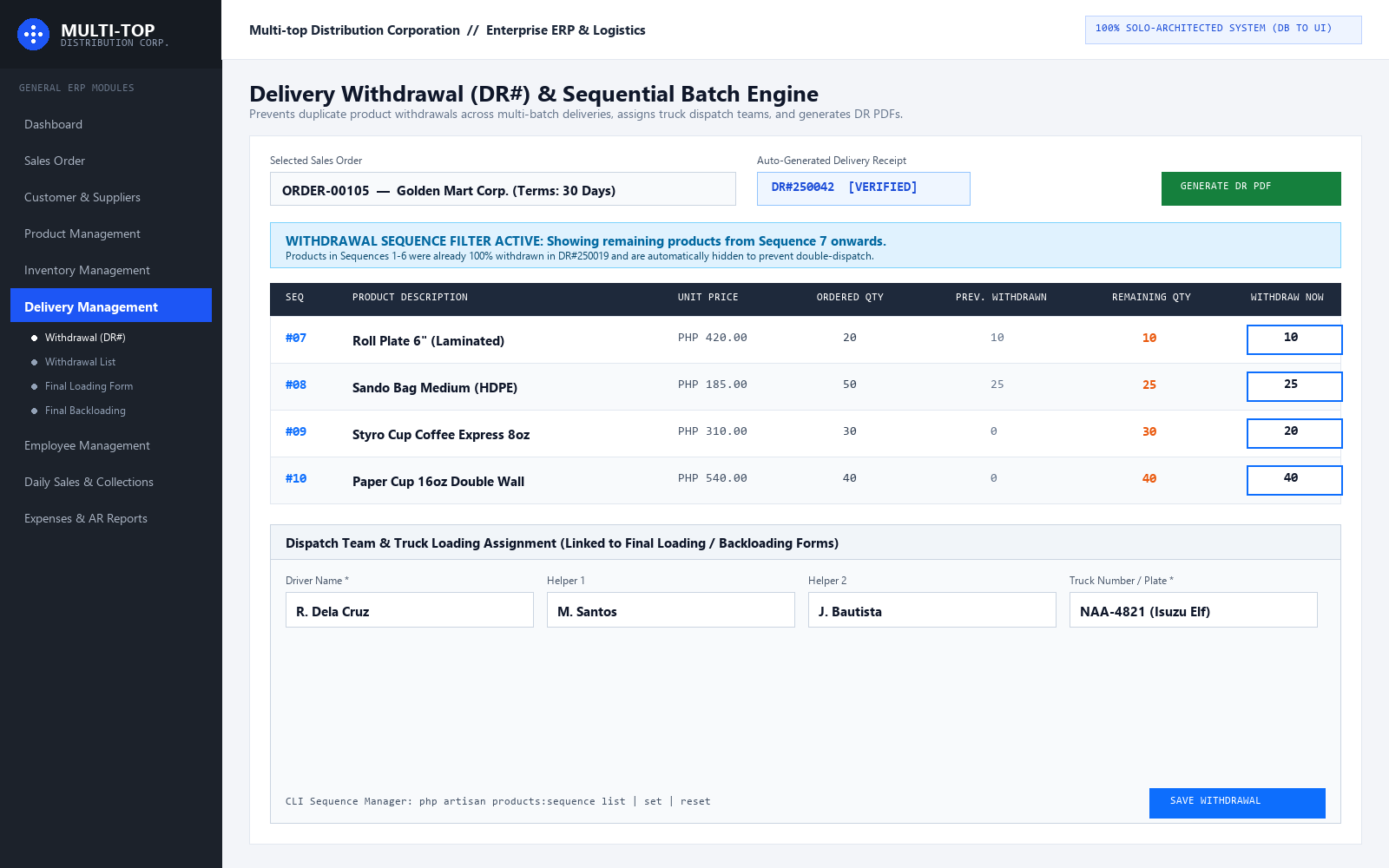Image resolution: width=1389 pixels, height=868 pixels.
Task: Click sequence number #09
Action: (x=296, y=431)
